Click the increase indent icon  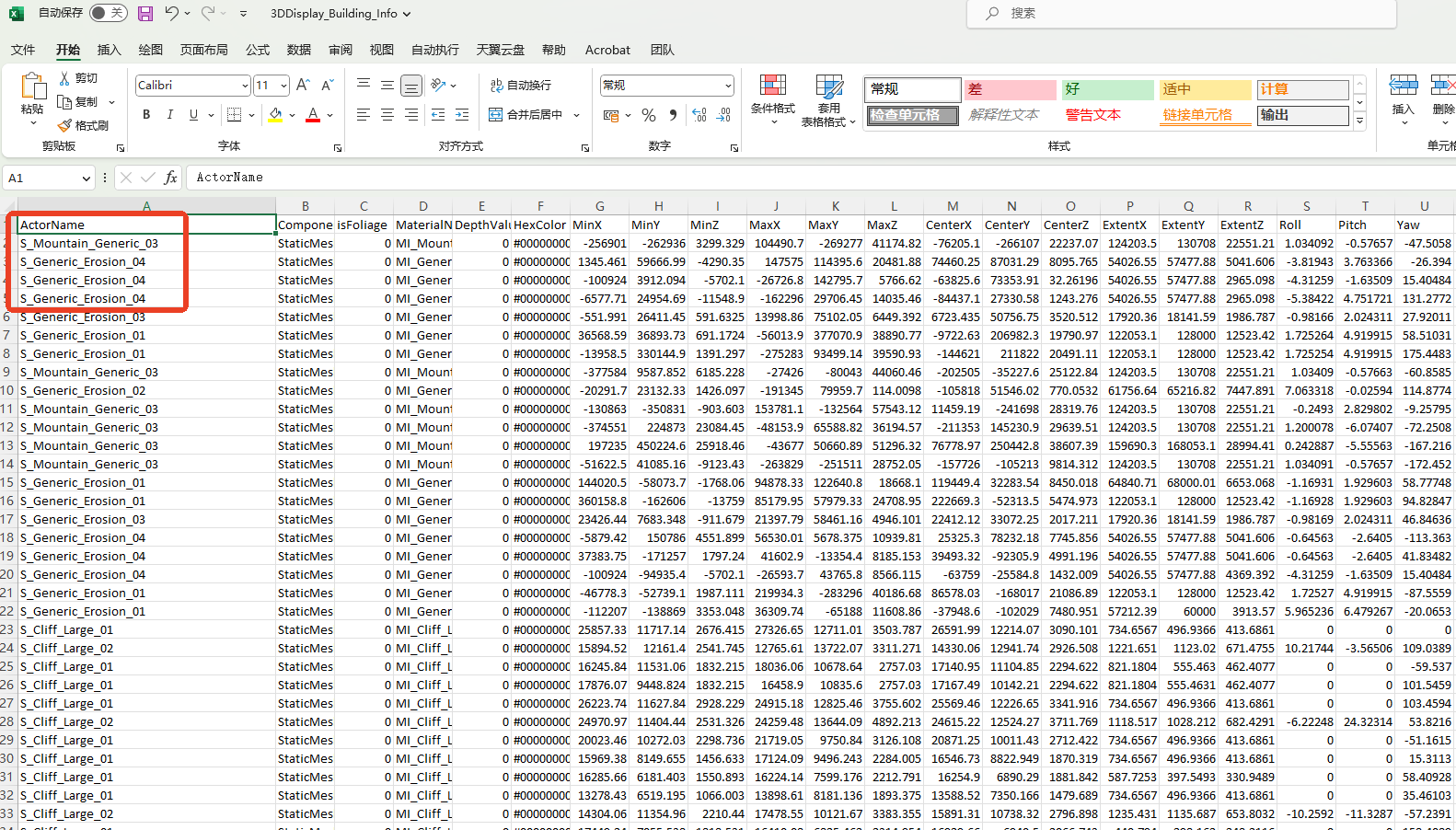point(462,115)
